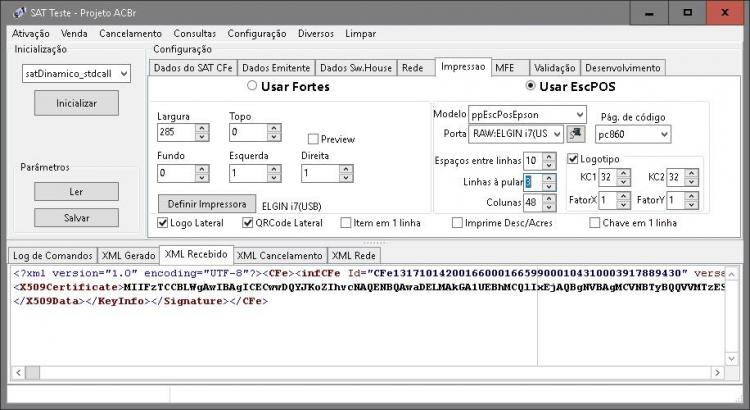Open the Configuração menu
This screenshot has width=750, height=410.
257,33
